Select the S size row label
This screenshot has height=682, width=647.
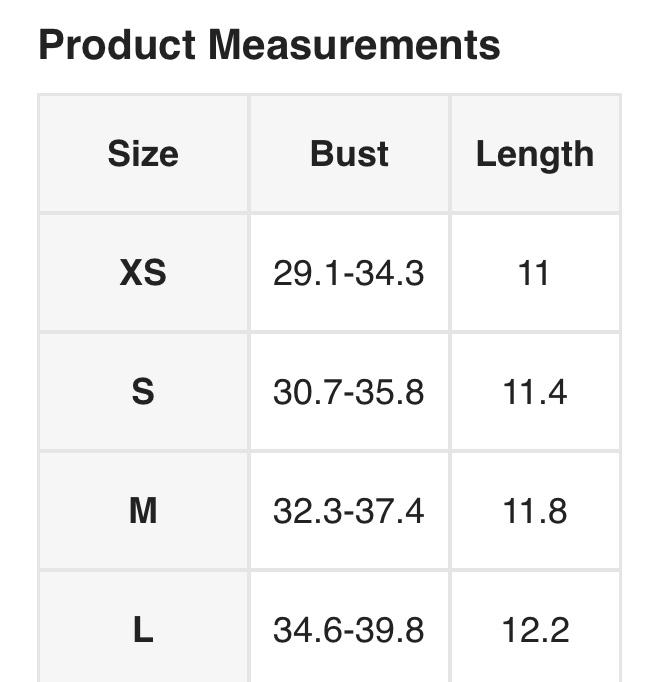click(143, 392)
